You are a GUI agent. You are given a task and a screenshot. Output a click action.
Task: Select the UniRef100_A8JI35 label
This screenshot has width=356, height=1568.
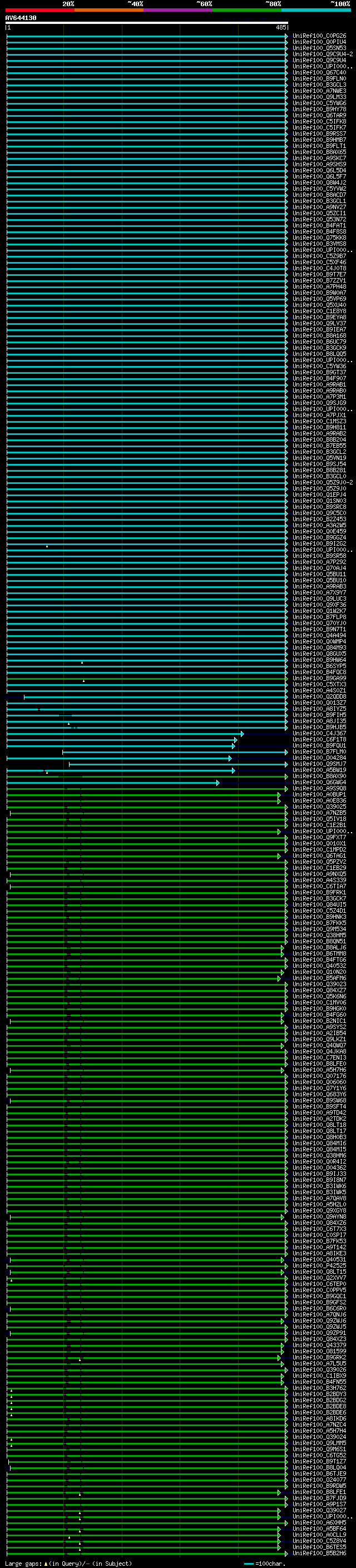319,721
